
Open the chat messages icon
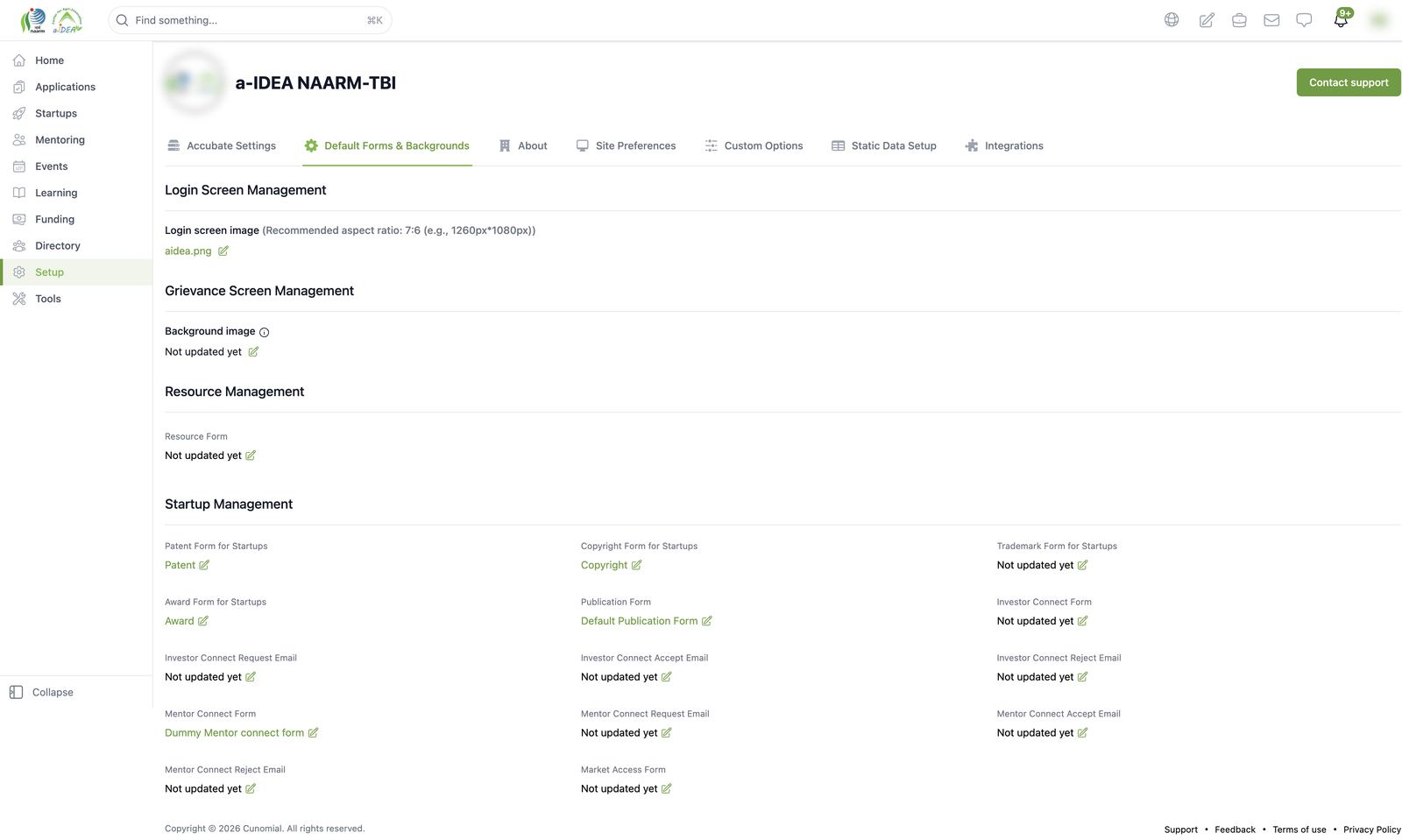coord(1304,20)
